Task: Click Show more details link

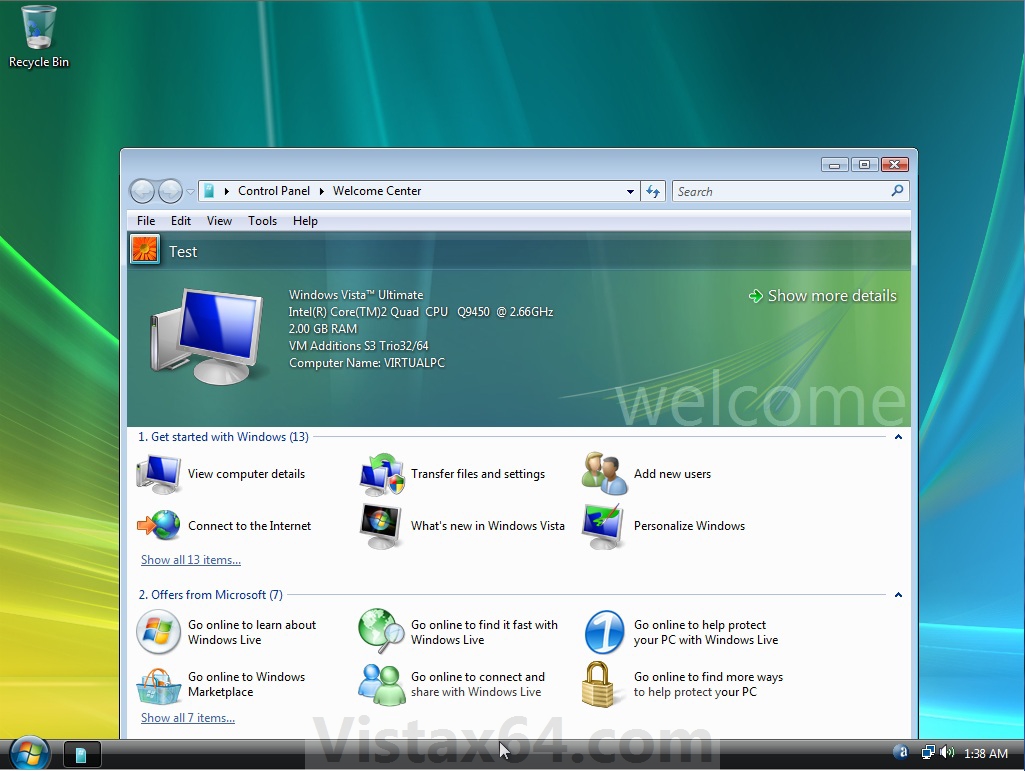Action: point(822,296)
